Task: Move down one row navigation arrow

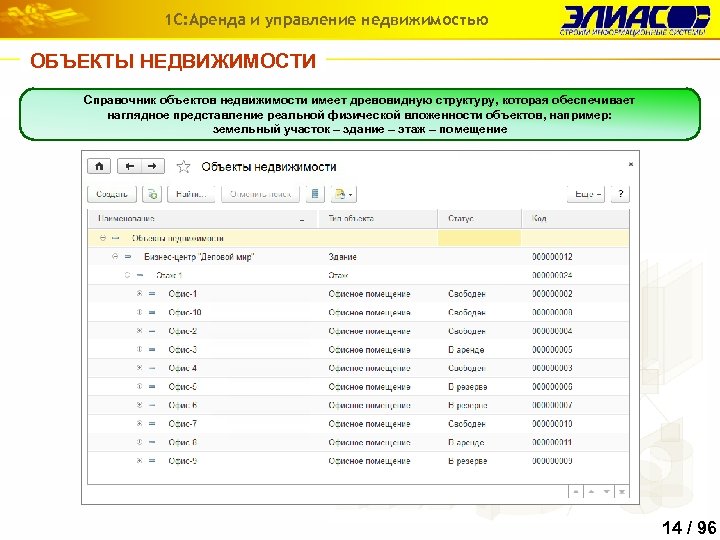Action: [607, 492]
